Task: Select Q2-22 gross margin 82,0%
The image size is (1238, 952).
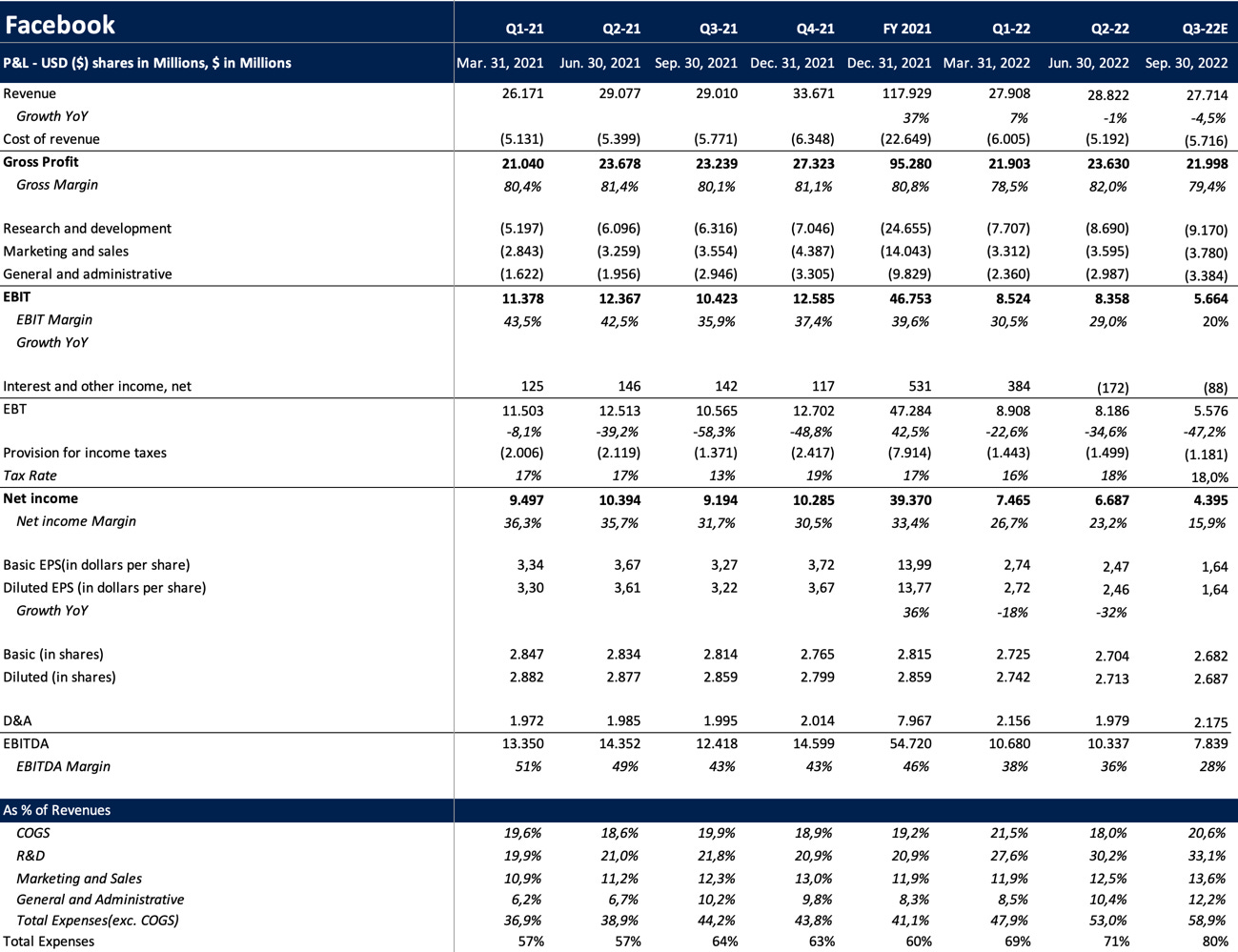Action: pos(1108,187)
